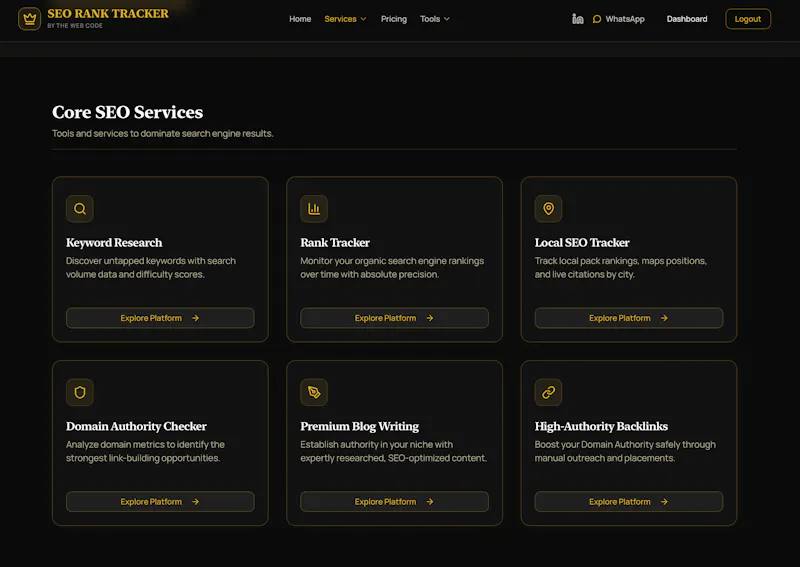Image resolution: width=800 pixels, height=567 pixels.
Task: Go to the Home page
Action: tap(300, 19)
